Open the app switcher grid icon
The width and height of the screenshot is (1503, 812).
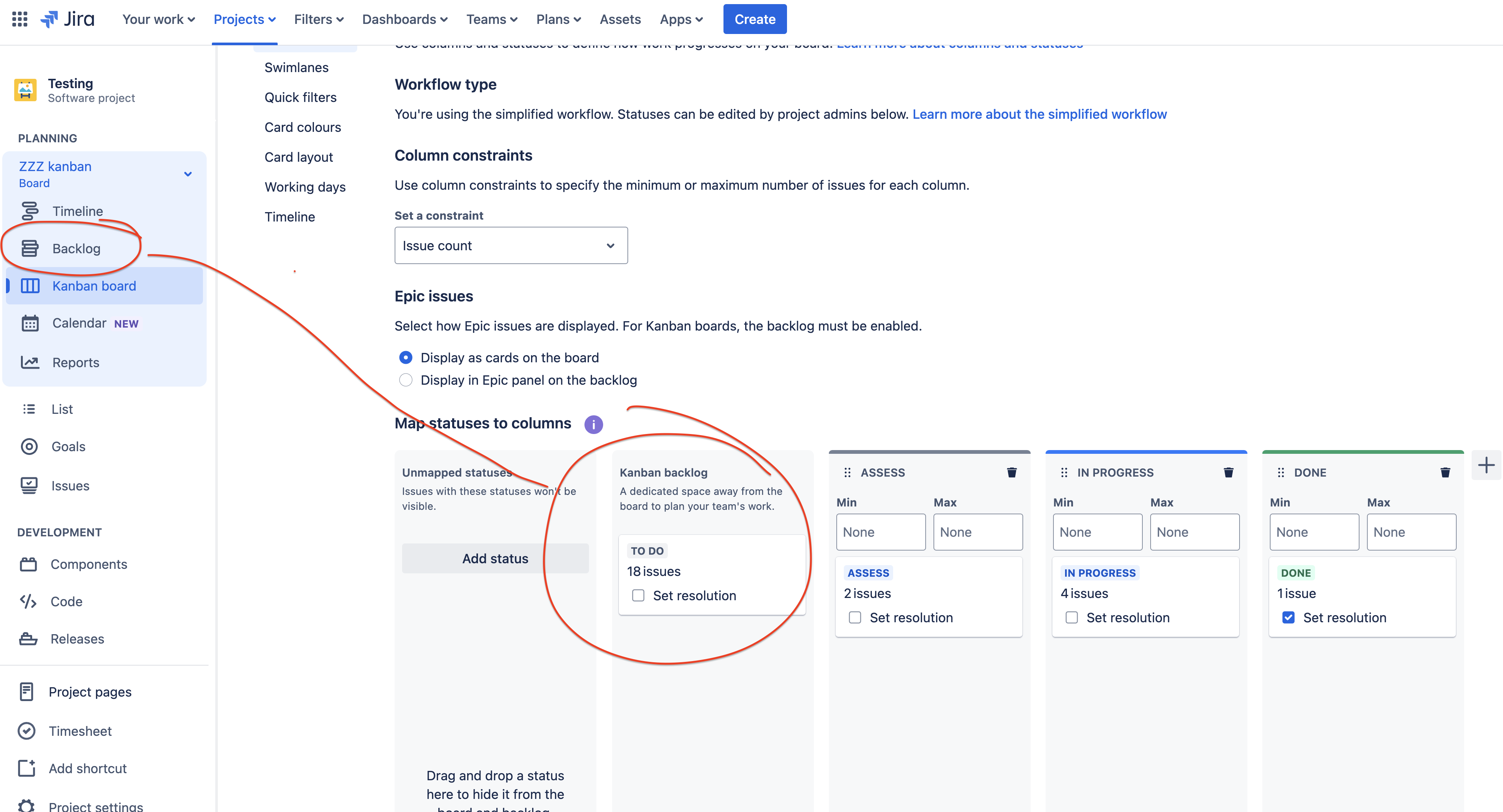point(20,19)
